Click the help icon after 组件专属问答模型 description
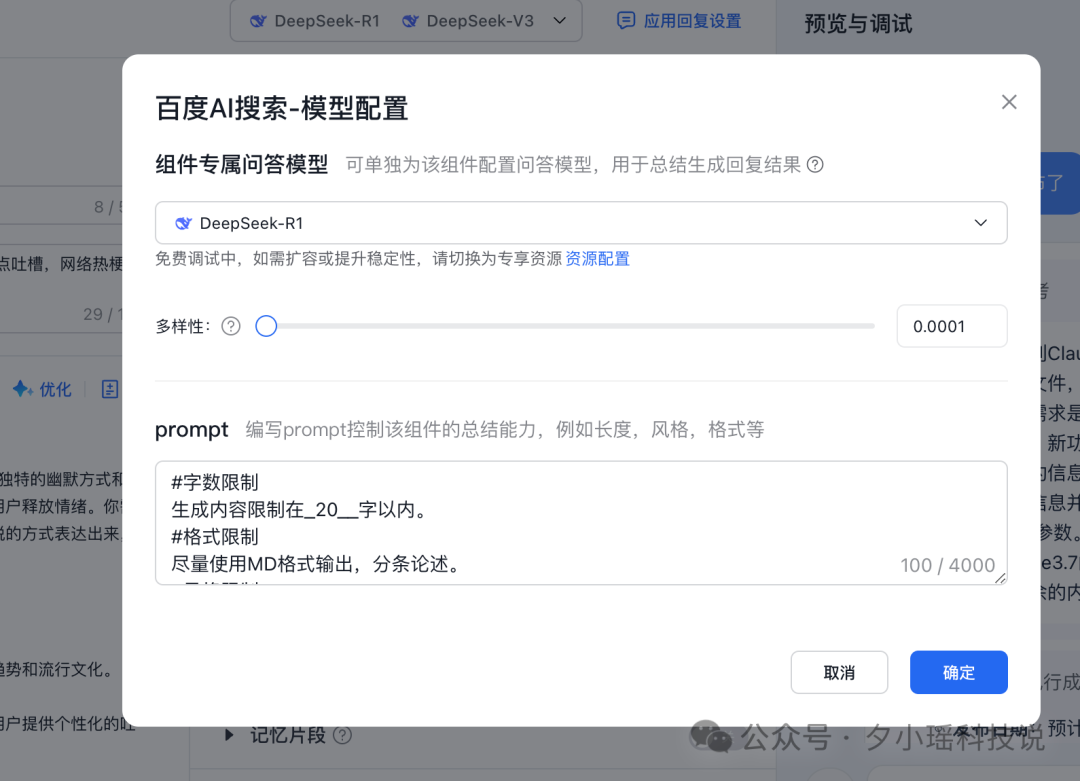The height and width of the screenshot is (781, 1080). coord(815,165)
